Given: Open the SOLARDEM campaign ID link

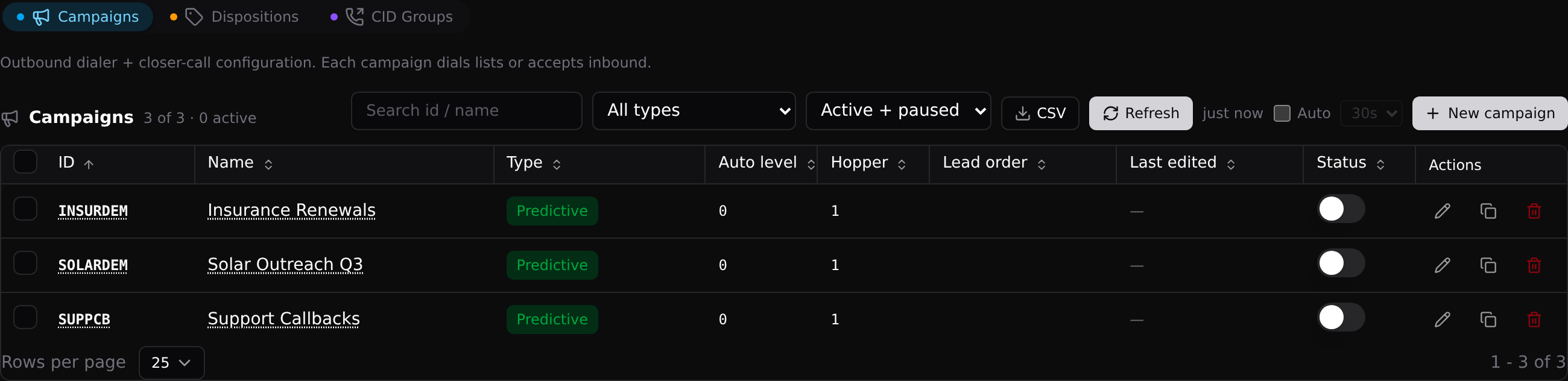Looking at the screenshot, I should (93, 265).
